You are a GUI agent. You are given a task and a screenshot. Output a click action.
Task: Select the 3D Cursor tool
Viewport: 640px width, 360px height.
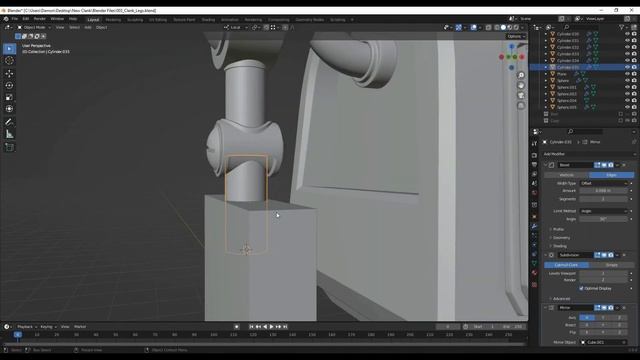tap(9, 60)
